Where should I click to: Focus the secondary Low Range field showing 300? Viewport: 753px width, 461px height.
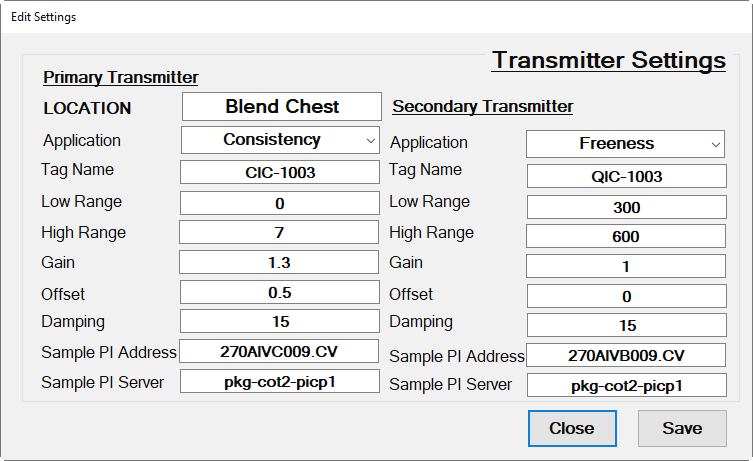(x=626, y=208)
